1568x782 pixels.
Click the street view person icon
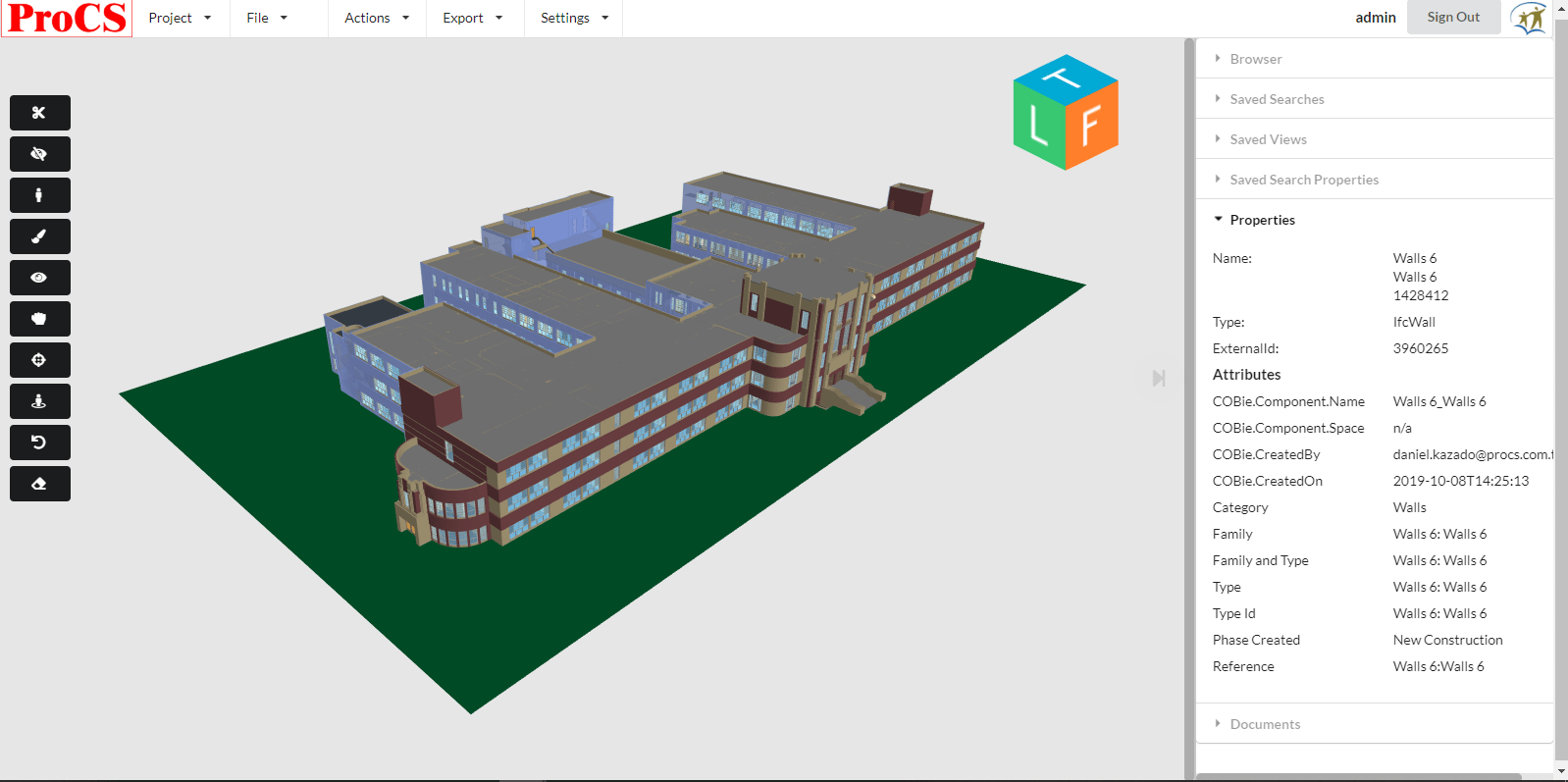pos(39,401)
